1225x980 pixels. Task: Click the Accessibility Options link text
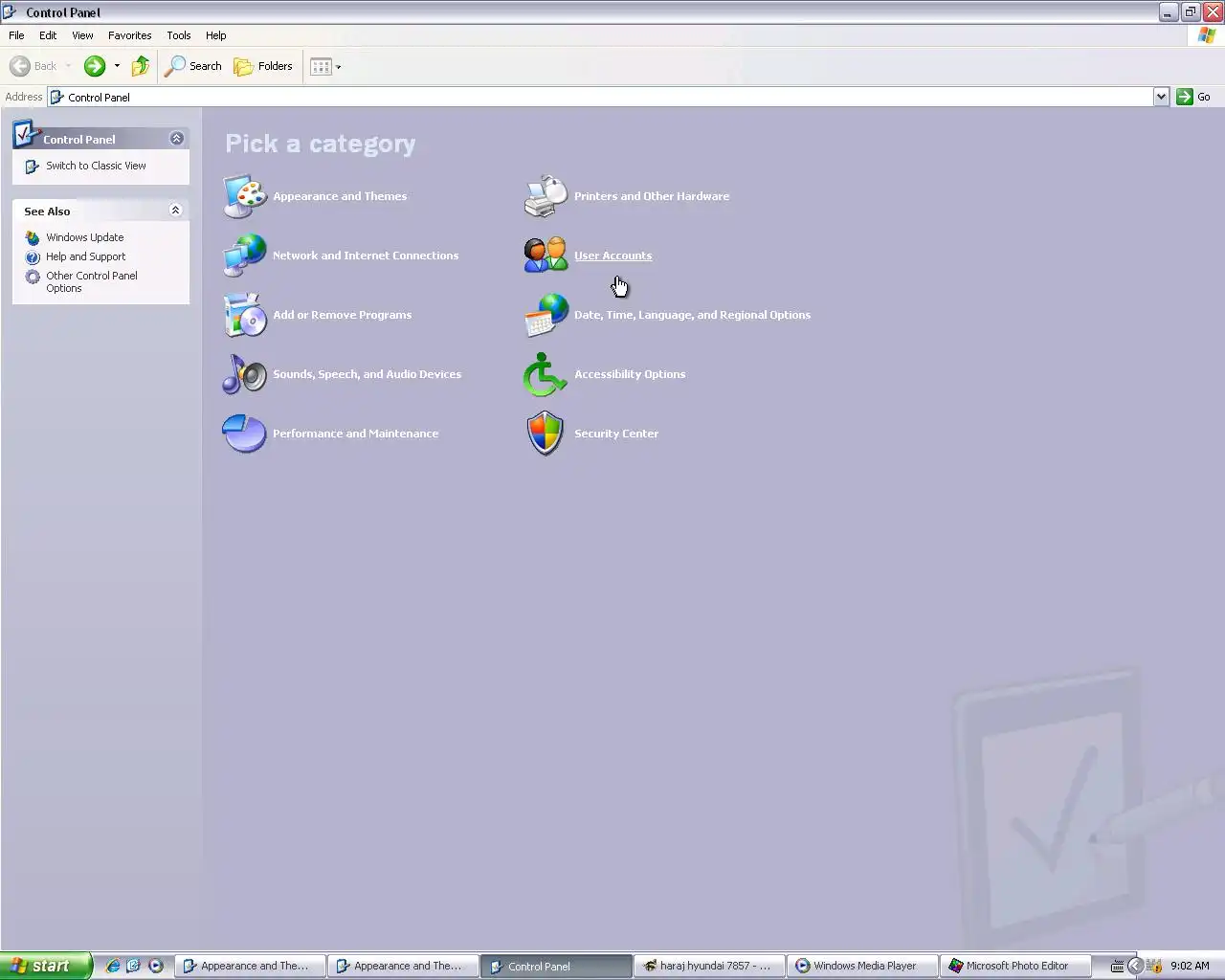630,374
